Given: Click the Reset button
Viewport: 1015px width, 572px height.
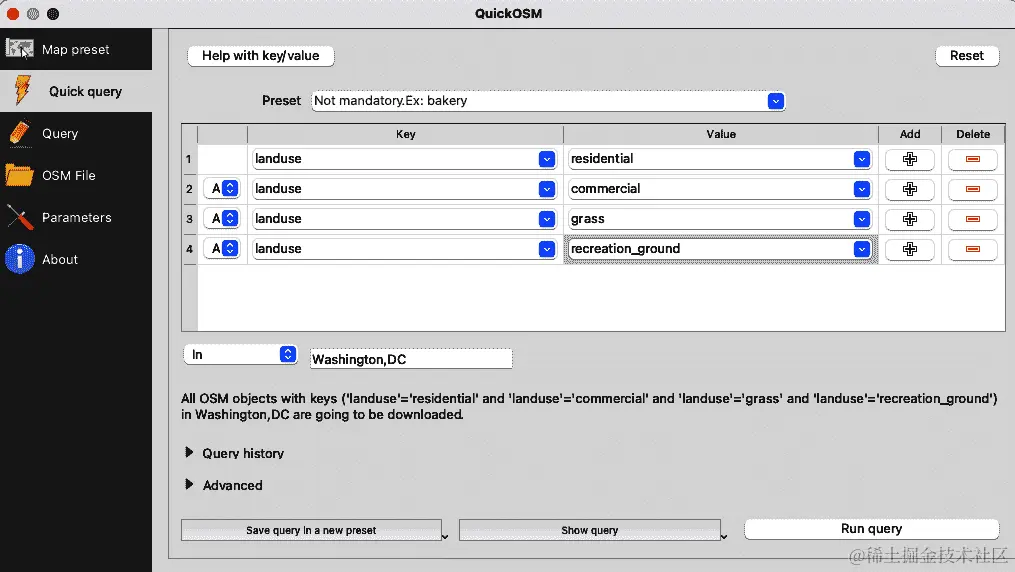Looking at the screenshot, I should [966, 56].
